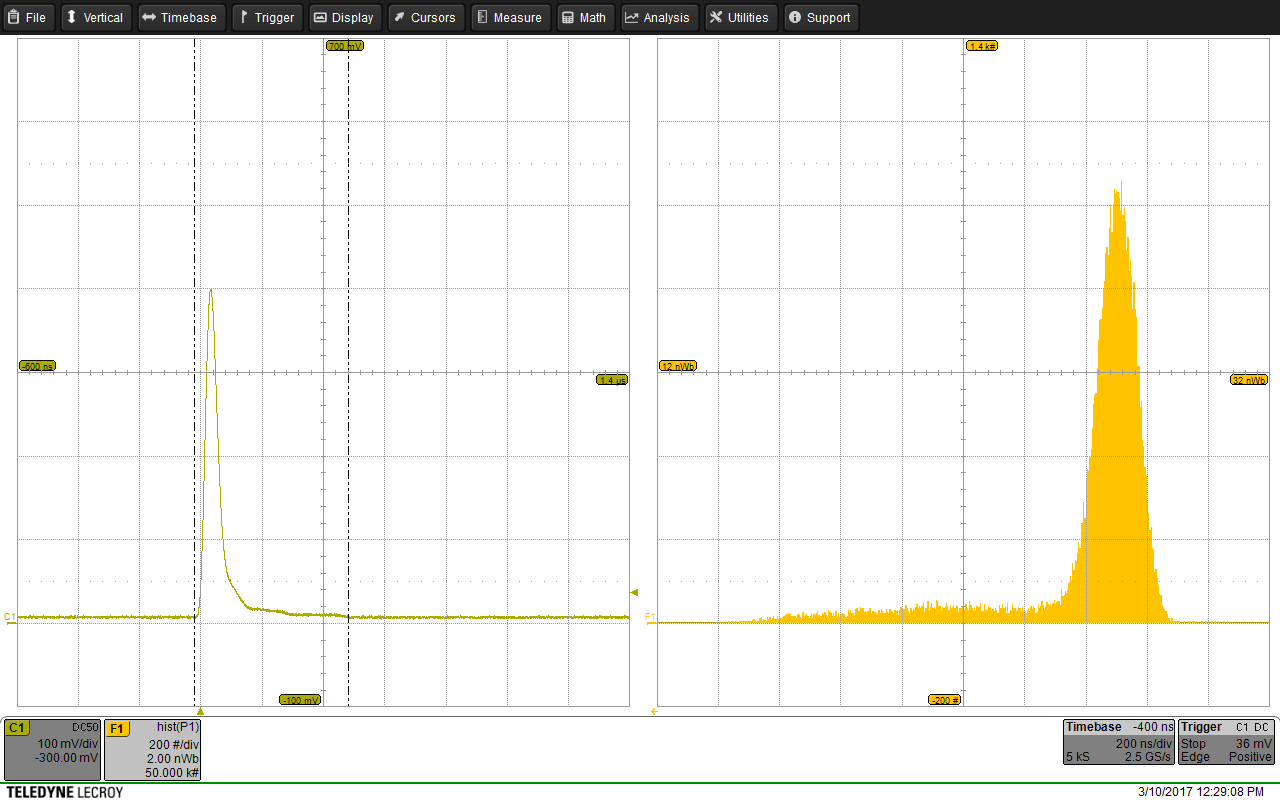Click the histogram trace offset arrow below grid
Screen dimensions: 1280x800
[x=654, y=711]
